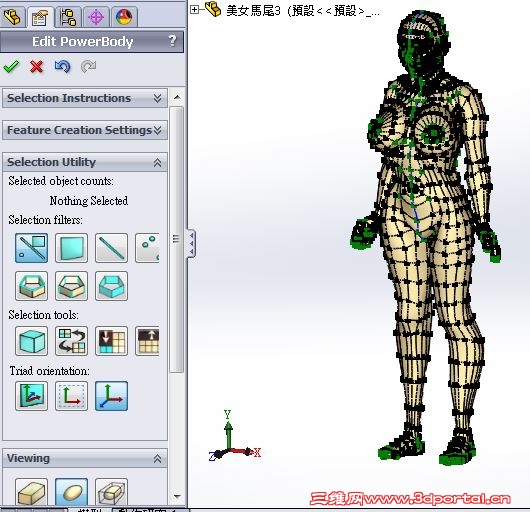This screenshot has height=512, width=530.
Task: Cancel editing with the red X
Action: pos(37,67)
